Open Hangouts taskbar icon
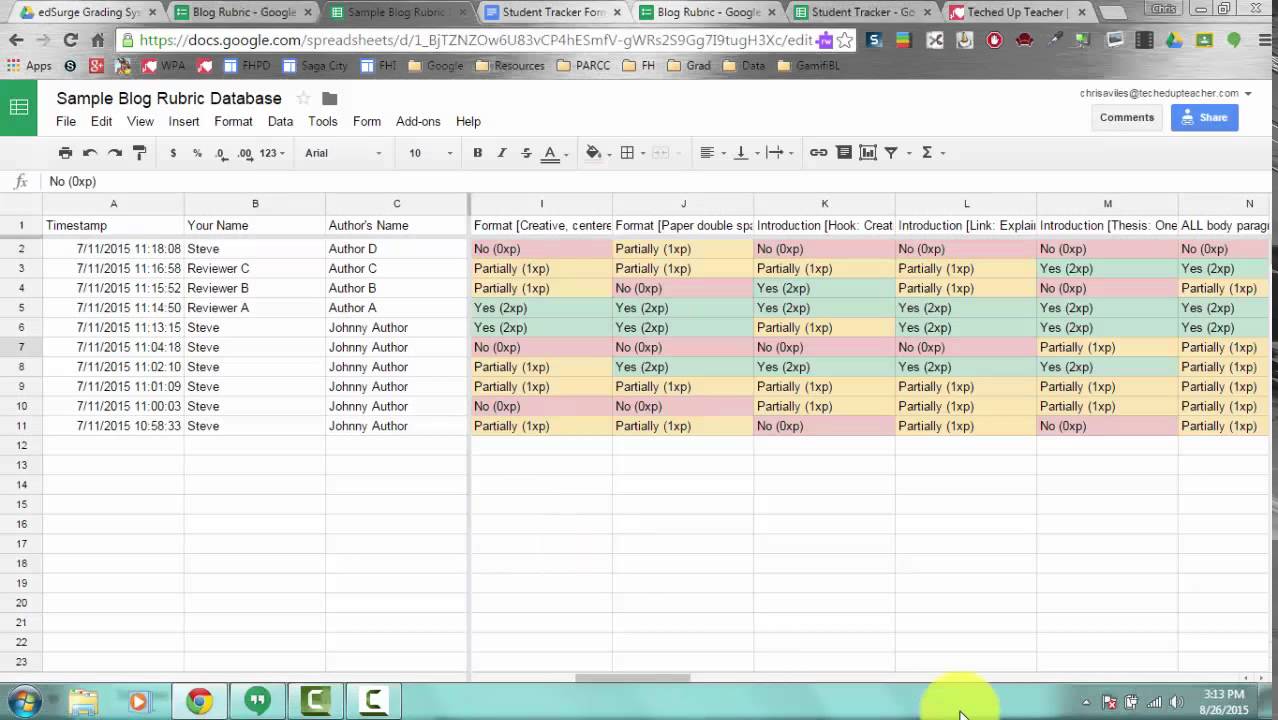Viewport: 1278px width, 720px height. 257,701
